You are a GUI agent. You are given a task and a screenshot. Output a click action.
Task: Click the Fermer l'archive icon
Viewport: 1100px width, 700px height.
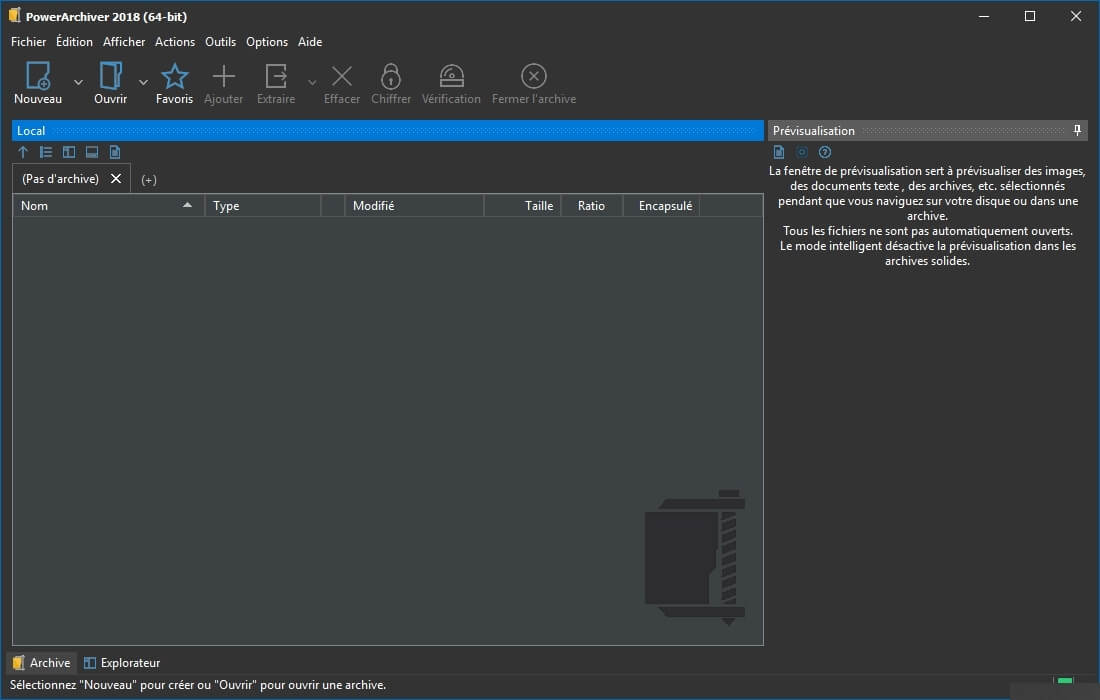point(533,75)
